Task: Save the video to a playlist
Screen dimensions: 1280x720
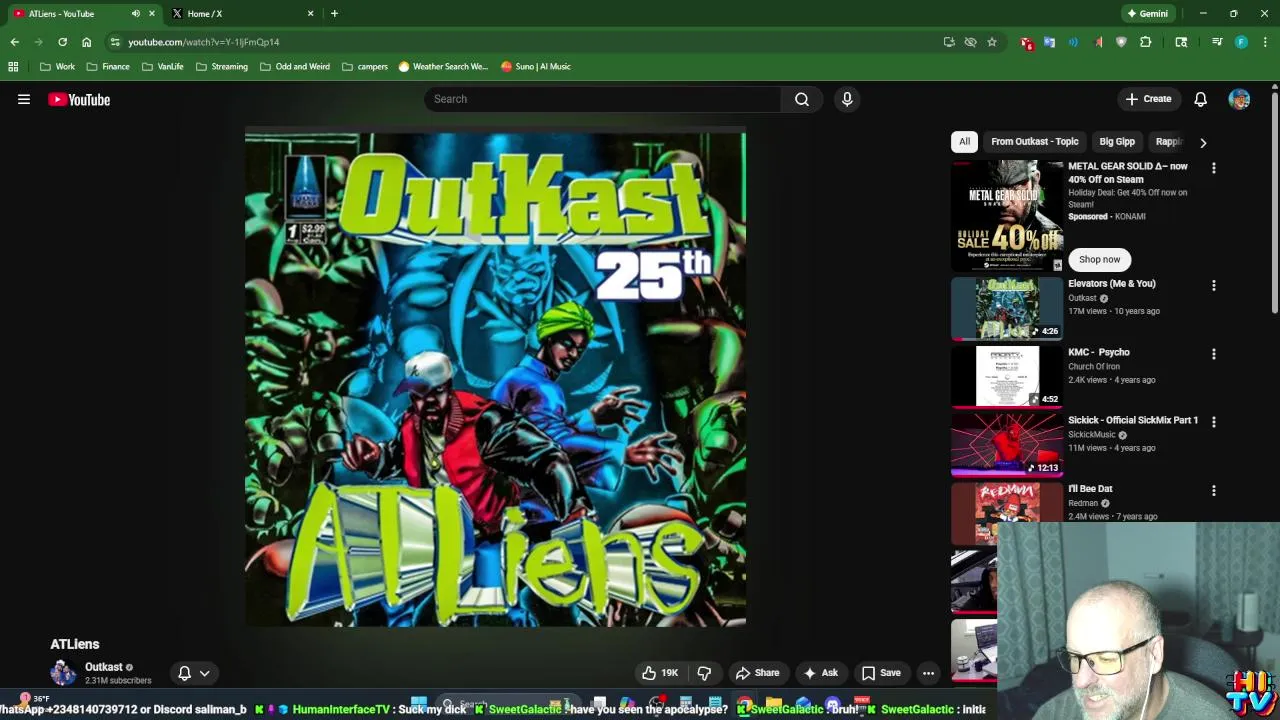Action: (881, 673)
